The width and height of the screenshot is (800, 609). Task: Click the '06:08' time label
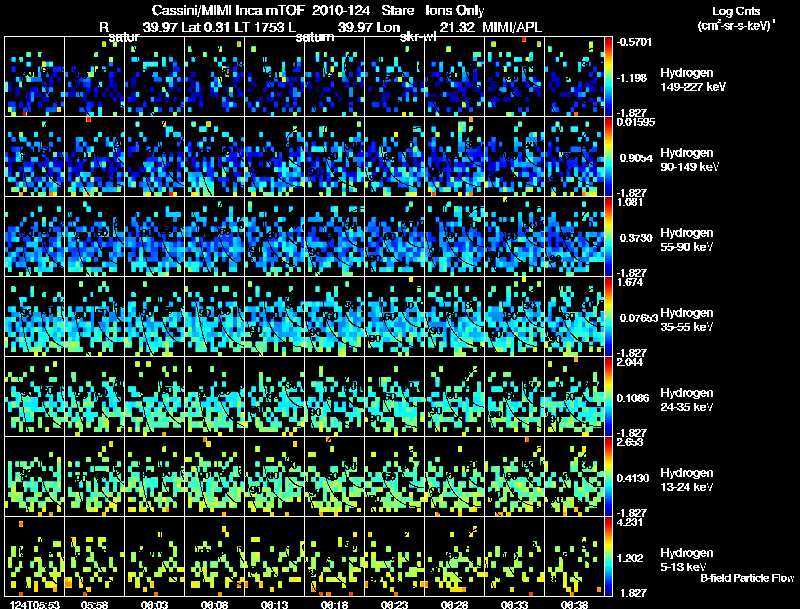coord(214,604)
